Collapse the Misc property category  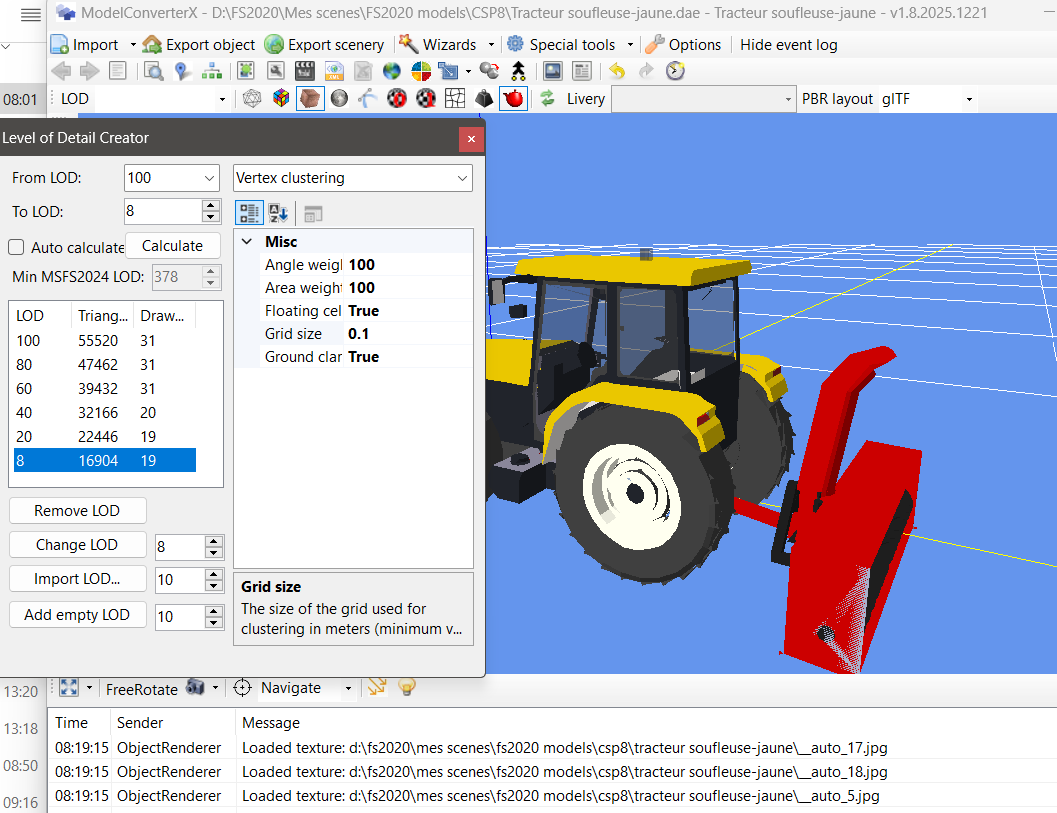coord(246,242)
